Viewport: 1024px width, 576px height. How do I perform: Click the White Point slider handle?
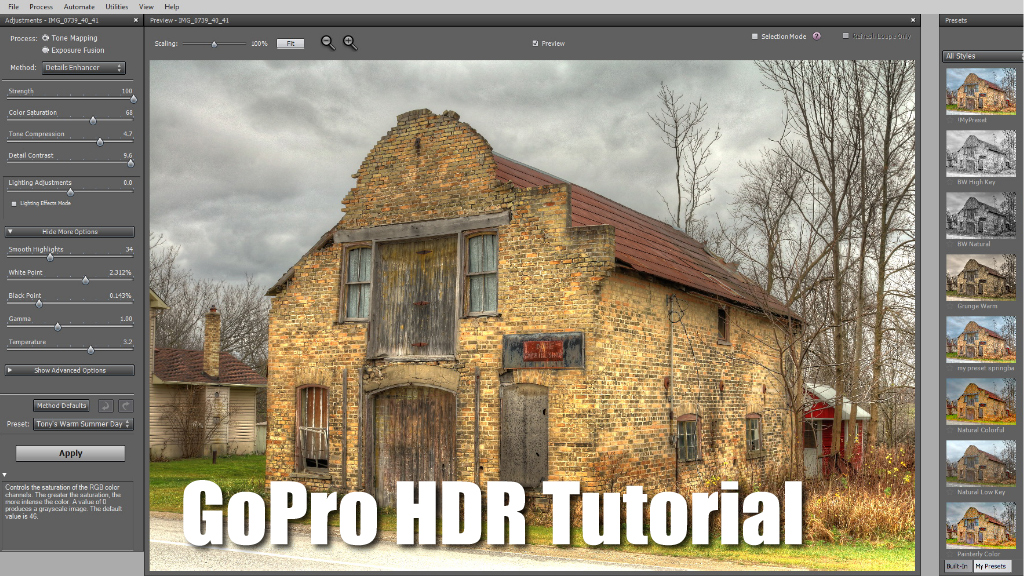[86, 280]
